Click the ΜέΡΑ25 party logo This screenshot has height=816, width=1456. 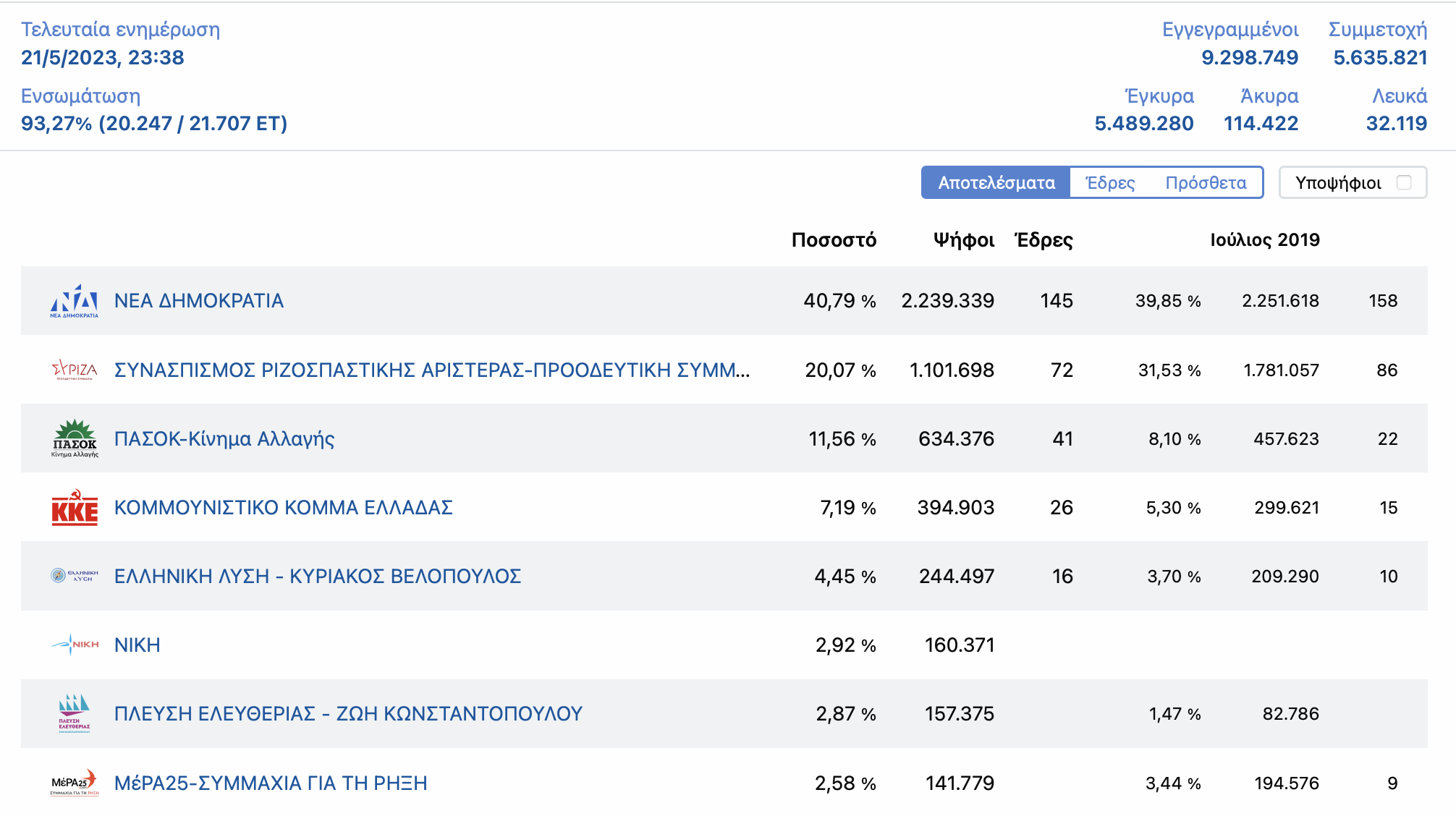[75, 783]
